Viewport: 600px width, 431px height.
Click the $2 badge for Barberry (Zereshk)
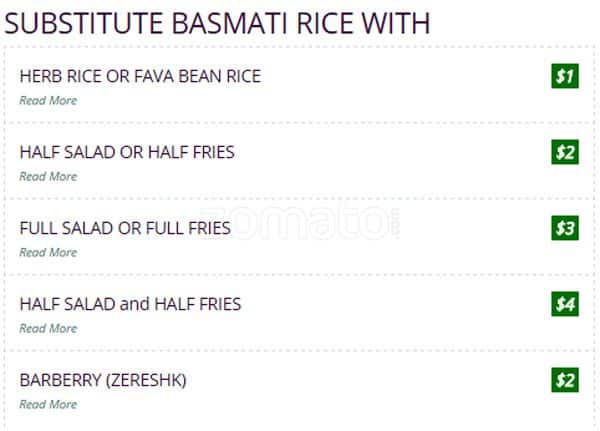[x=565, y=380]
